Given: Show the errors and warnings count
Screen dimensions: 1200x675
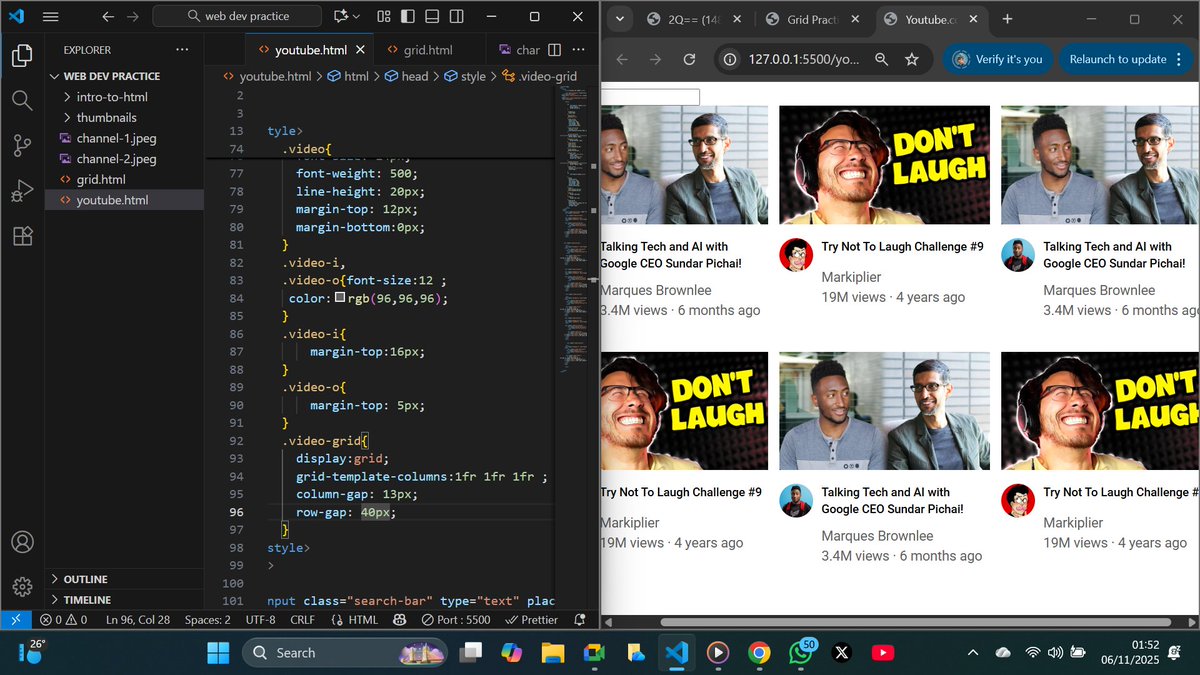Looking at the screenshot, I should coord(63,620).
